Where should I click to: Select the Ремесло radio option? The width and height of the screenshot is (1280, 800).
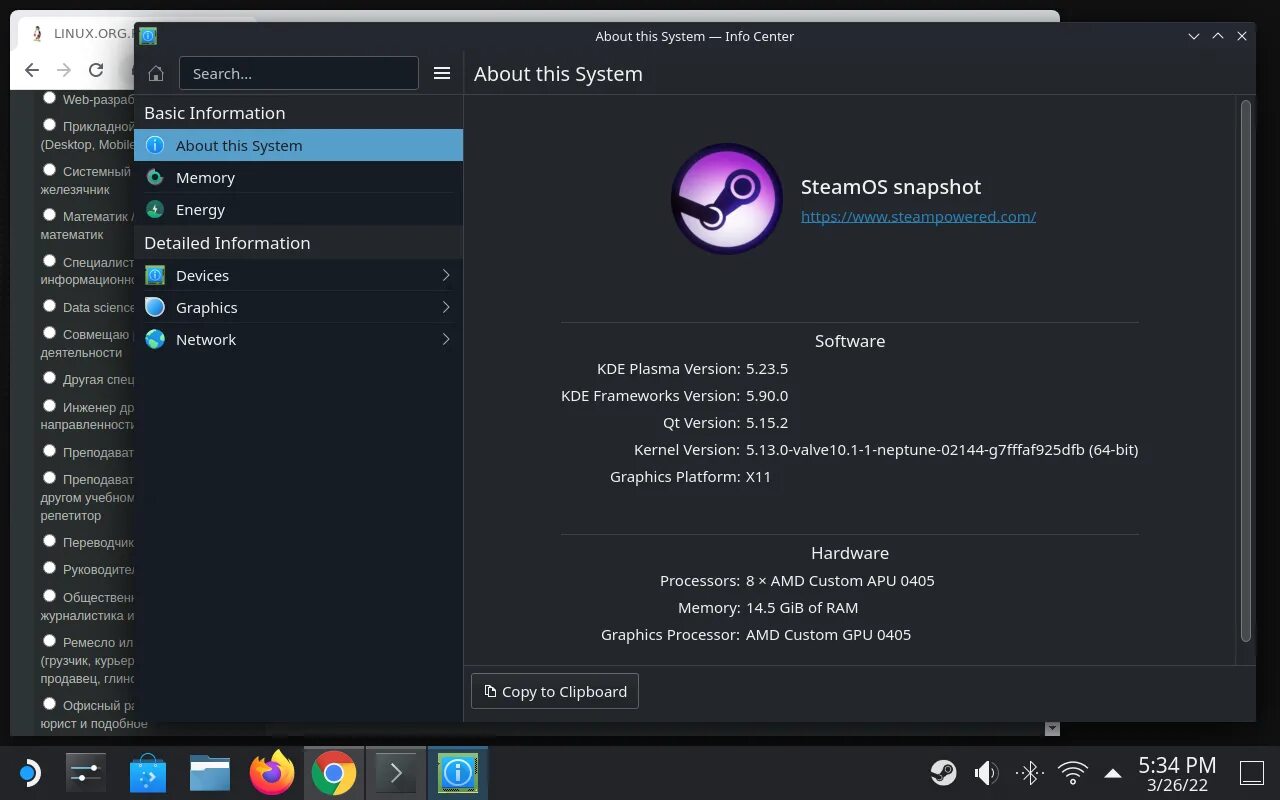click(x=49, y=641)
